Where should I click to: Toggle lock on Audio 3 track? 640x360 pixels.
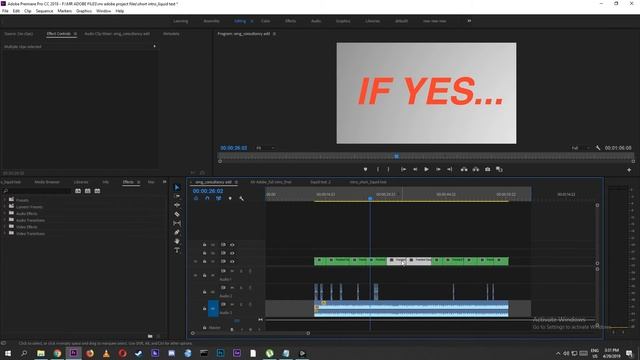point(204,309)
